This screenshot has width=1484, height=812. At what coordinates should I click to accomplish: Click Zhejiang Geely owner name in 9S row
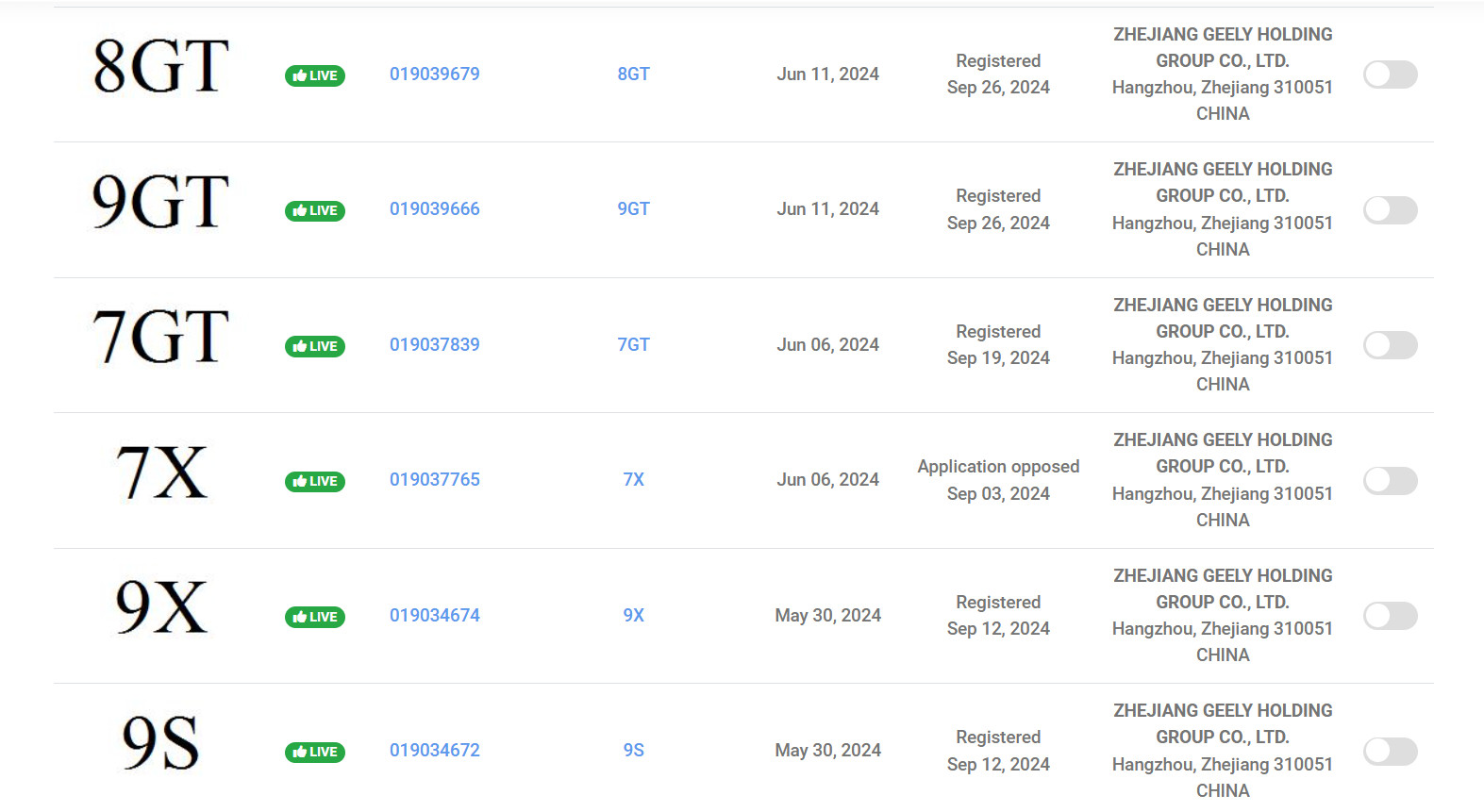coord(1223,723)
